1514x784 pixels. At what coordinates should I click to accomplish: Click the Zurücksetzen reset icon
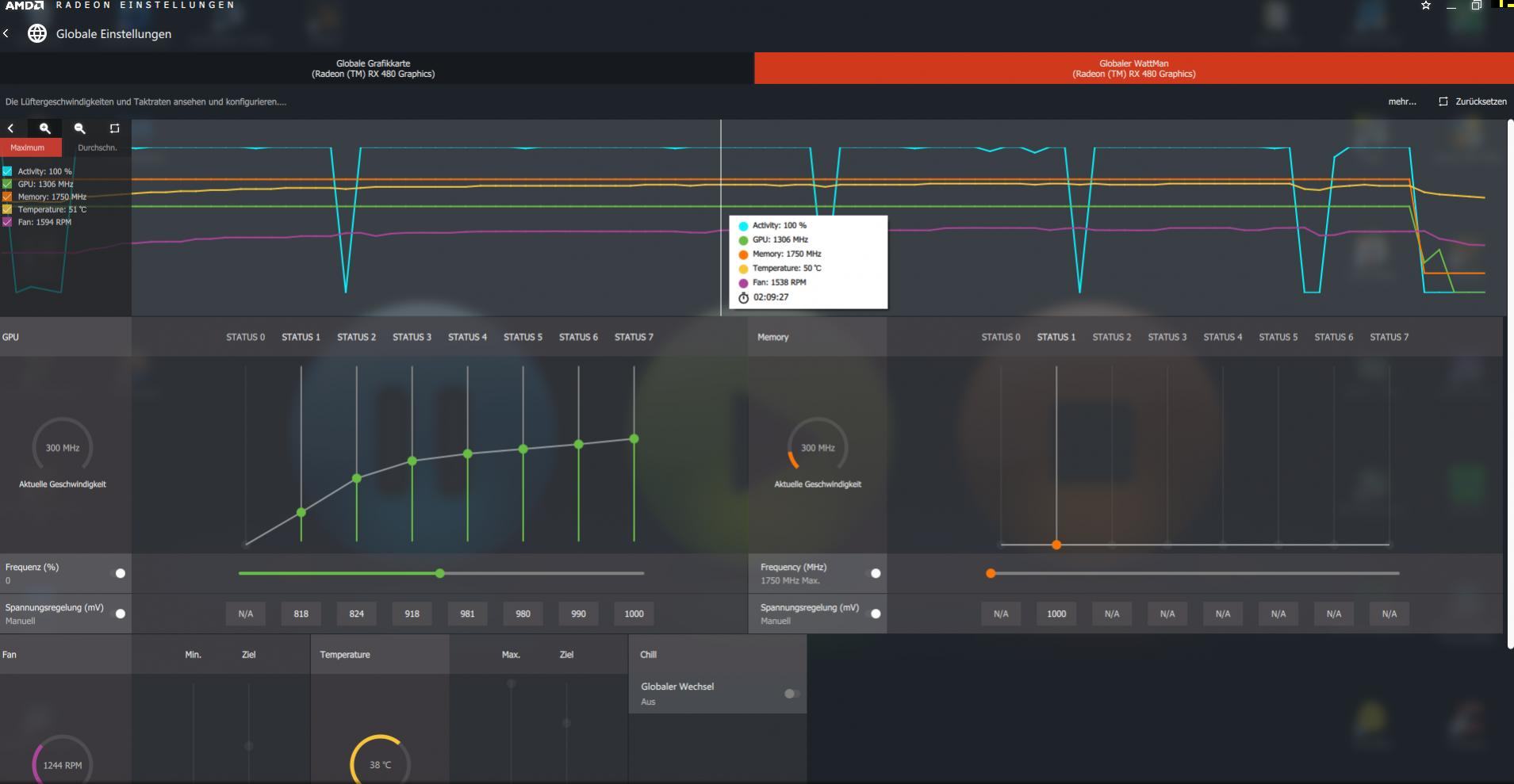point(1443,101)
